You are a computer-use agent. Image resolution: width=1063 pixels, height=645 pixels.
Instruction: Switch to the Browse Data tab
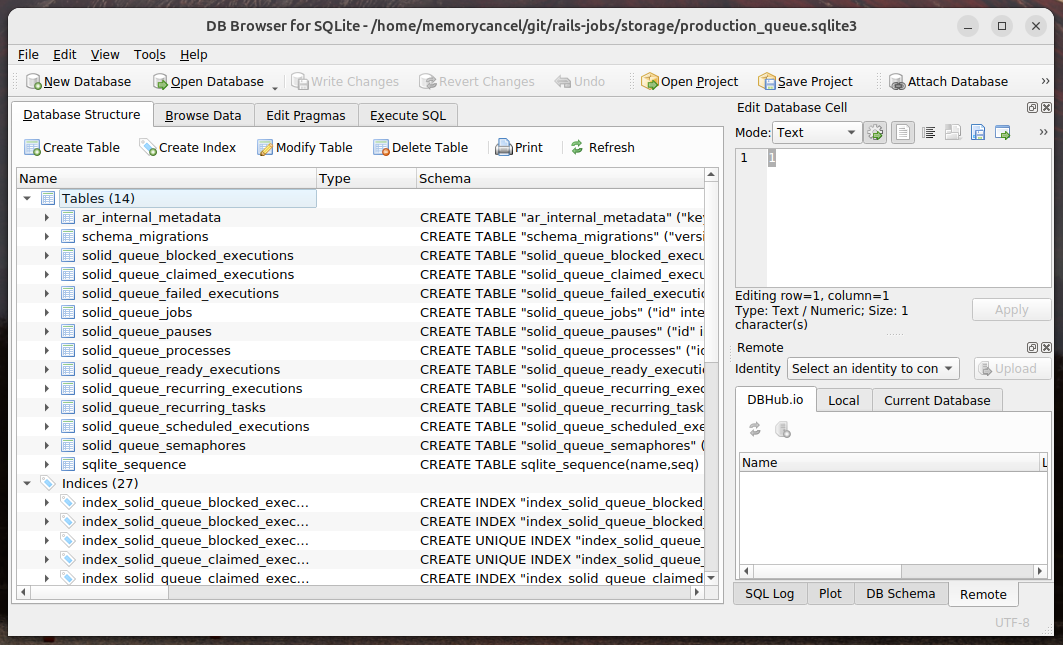(203, 115)
